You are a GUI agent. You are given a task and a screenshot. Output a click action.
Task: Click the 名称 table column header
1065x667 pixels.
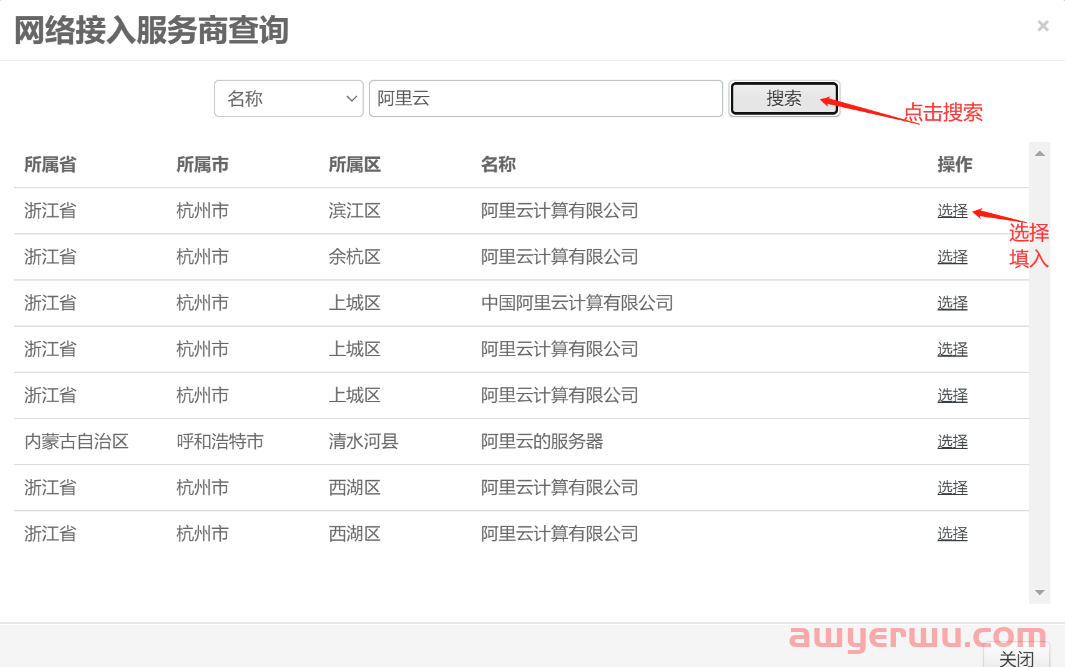point(499,164)
